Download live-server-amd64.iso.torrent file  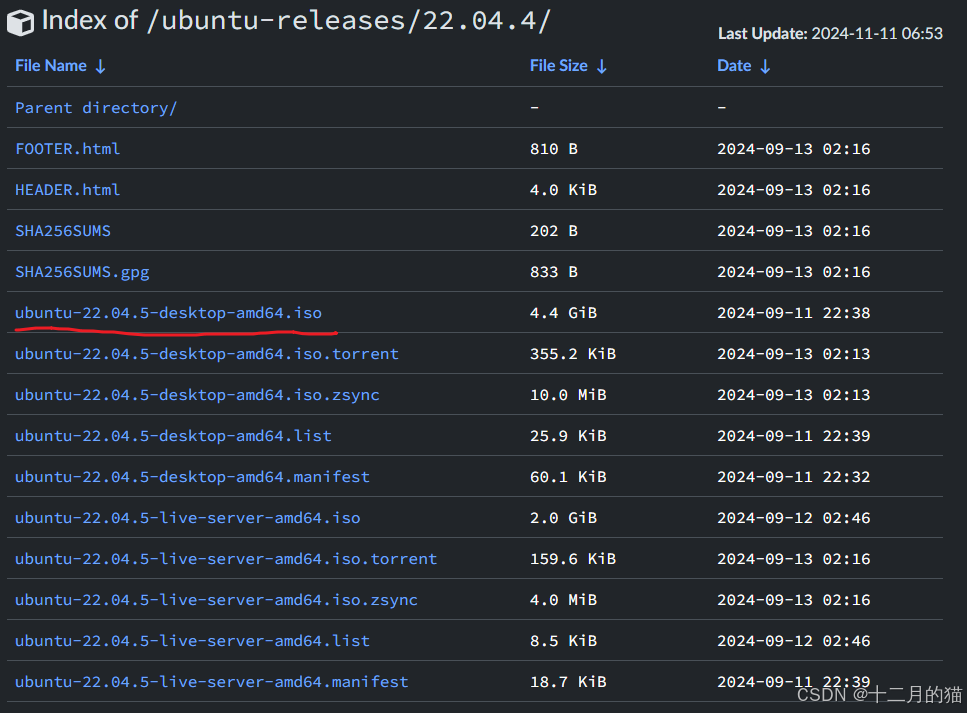tap(226, 559)
